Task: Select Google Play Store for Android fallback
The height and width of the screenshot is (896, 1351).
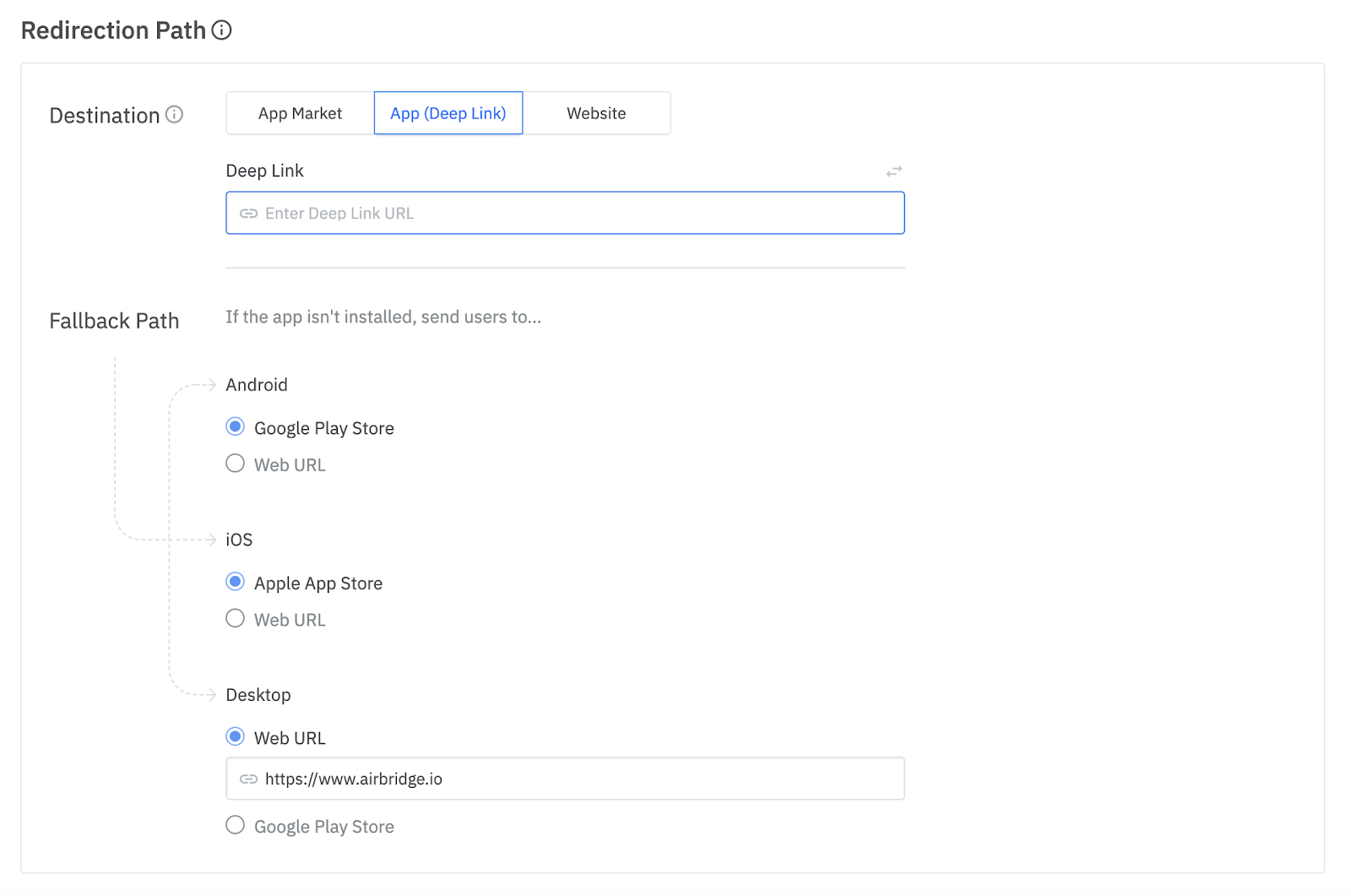Action: tap(235, 427)
